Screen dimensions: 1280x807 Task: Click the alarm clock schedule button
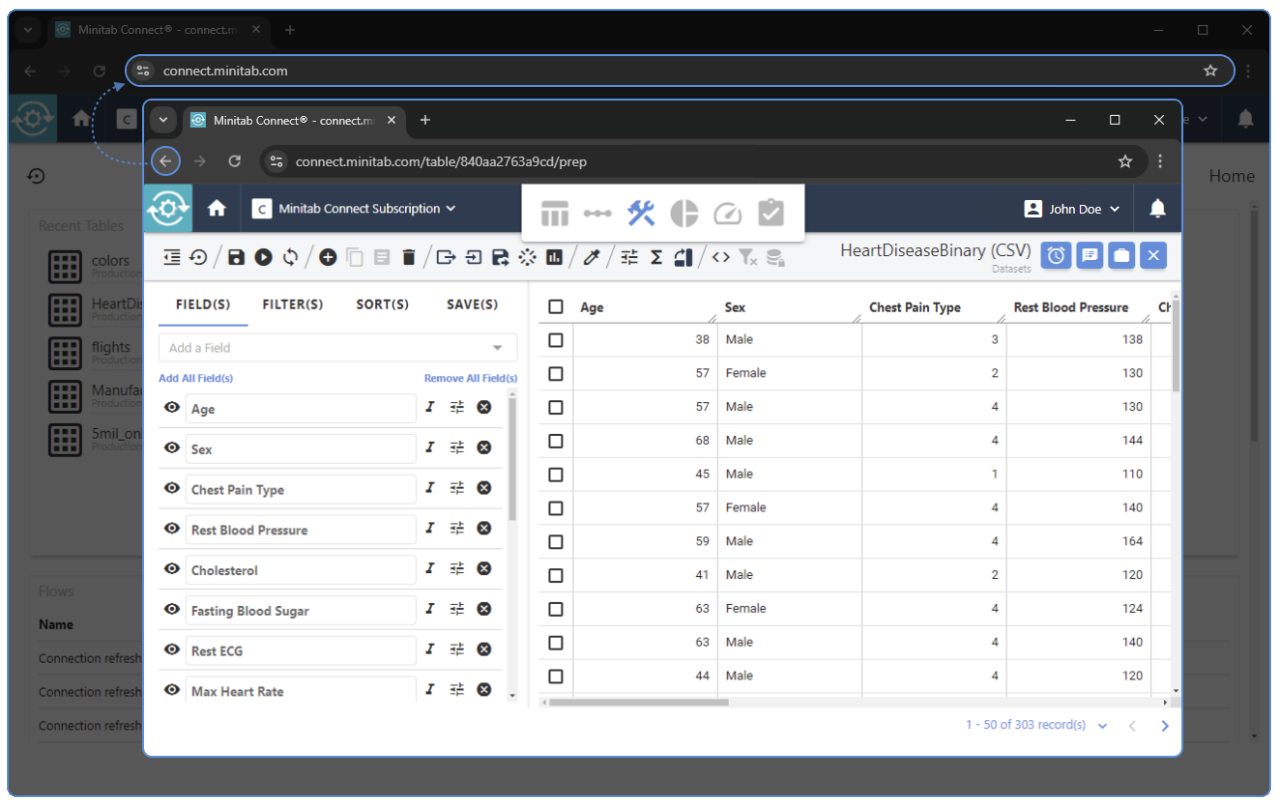click(x=1056, y=256)
